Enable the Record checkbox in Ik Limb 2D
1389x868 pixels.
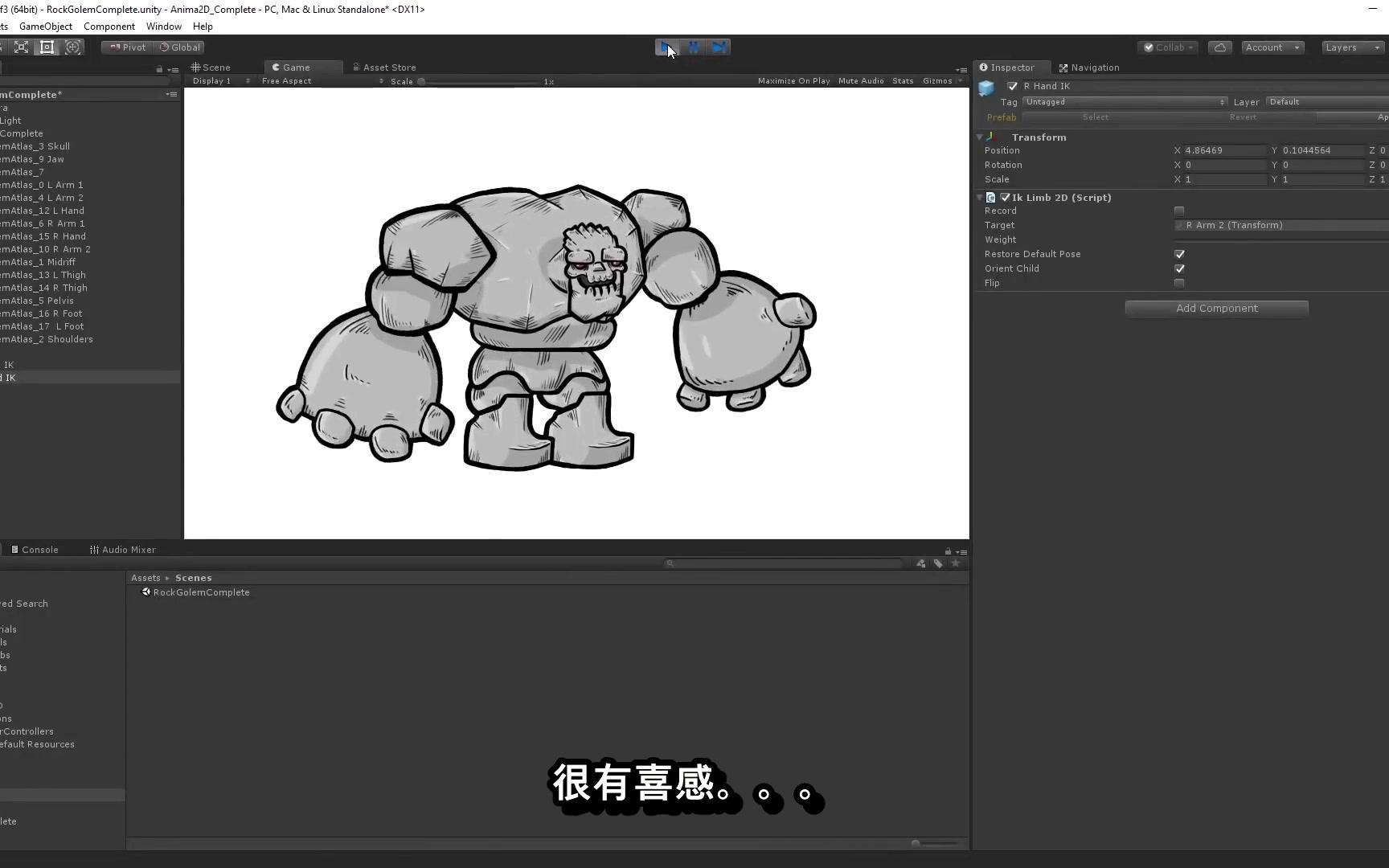(1179, 211)
